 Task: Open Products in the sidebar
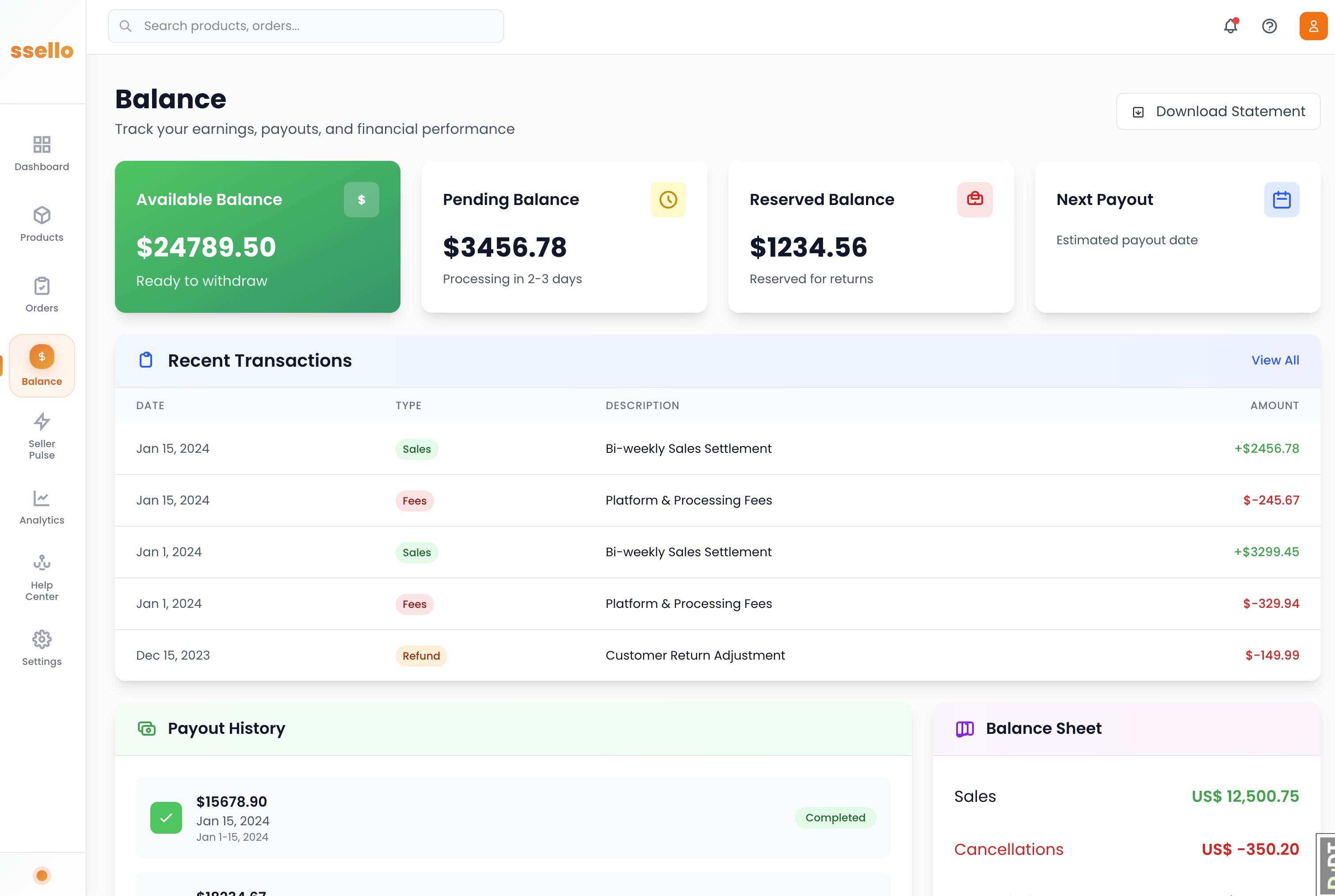click(x=42, y=224)
